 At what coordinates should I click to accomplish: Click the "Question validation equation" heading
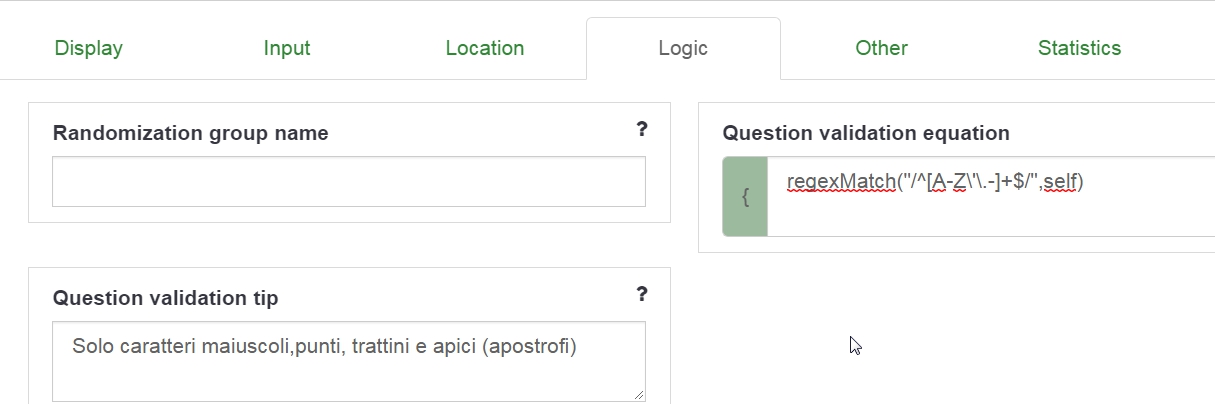pyautogui.click(x=866, y=133)
